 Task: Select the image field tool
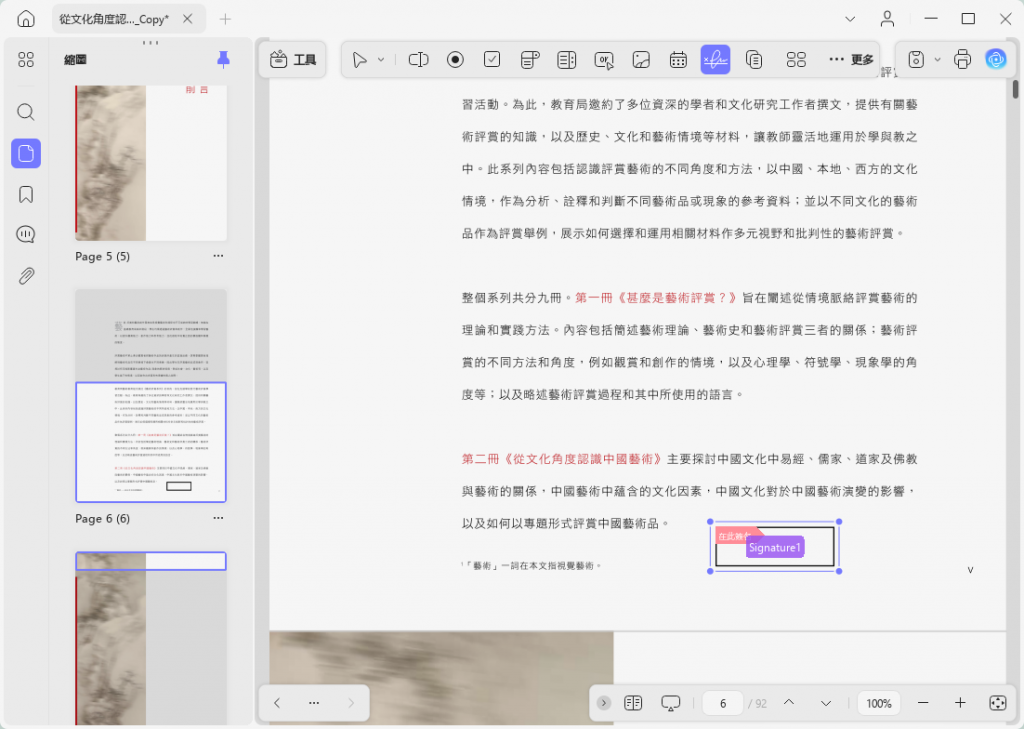641,60
